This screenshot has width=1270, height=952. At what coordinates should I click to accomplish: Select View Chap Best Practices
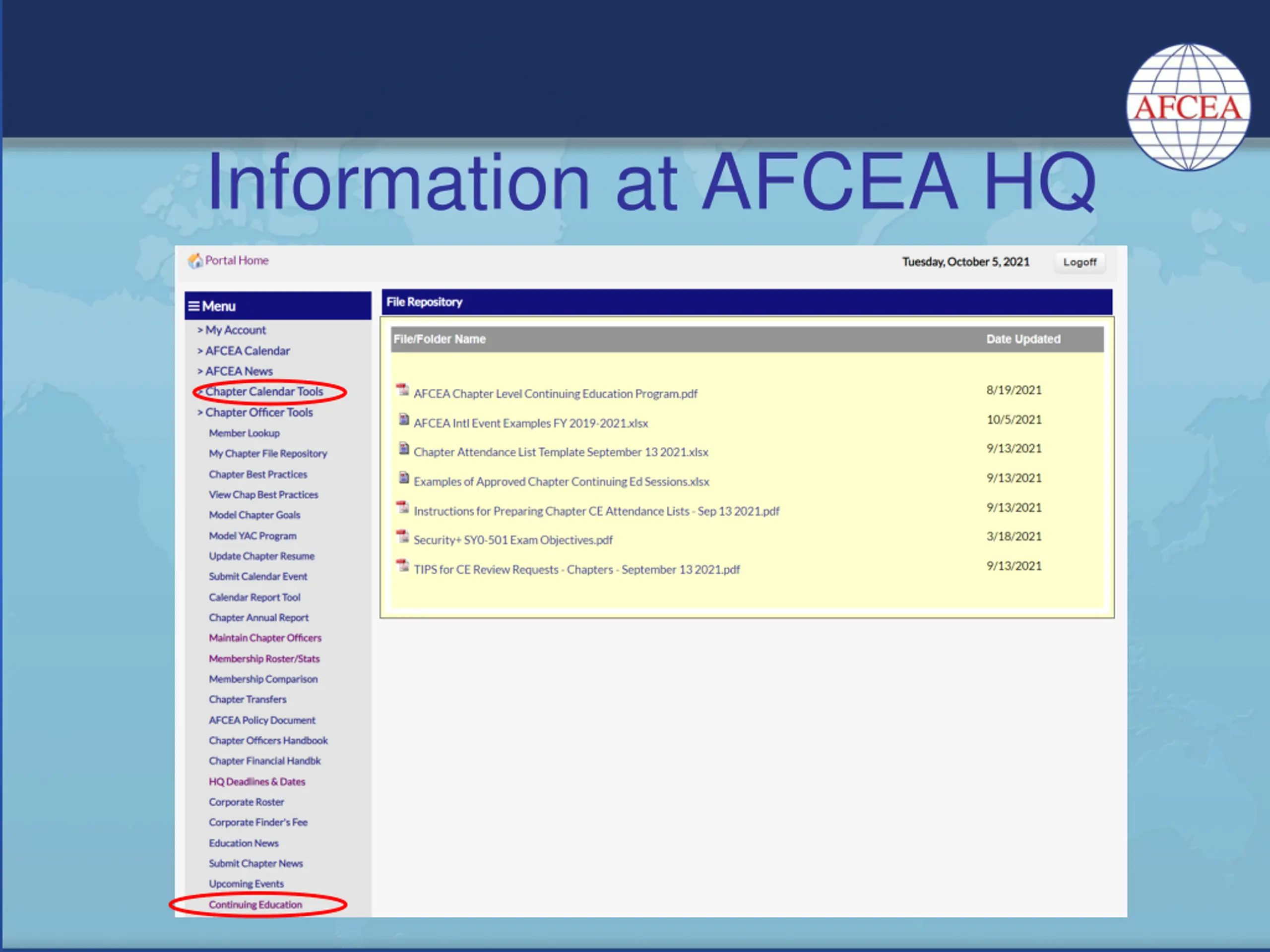[x=263, y=495]
